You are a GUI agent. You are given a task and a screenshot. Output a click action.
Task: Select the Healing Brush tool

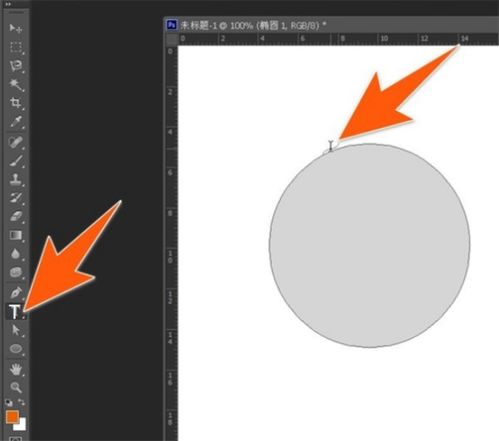coord(16,142)
